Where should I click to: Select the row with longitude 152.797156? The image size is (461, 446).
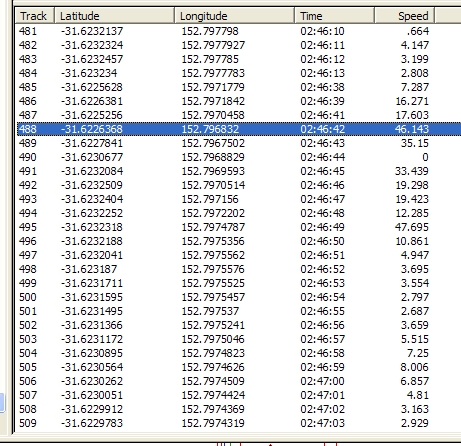point(239,199)
